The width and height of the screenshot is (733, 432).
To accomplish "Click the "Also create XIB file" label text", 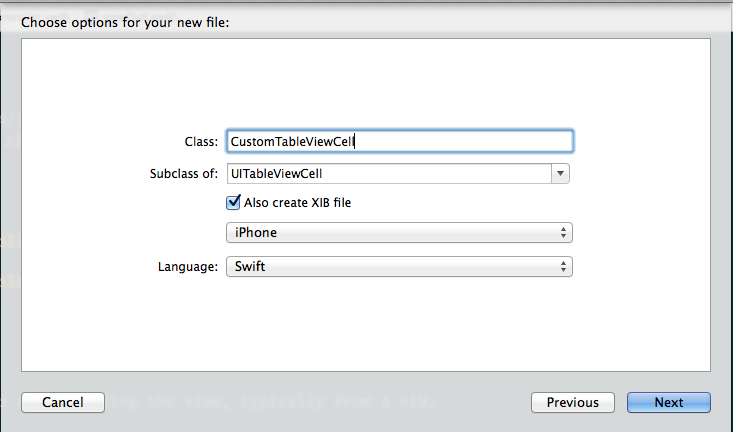I will [x=297, y=202].
